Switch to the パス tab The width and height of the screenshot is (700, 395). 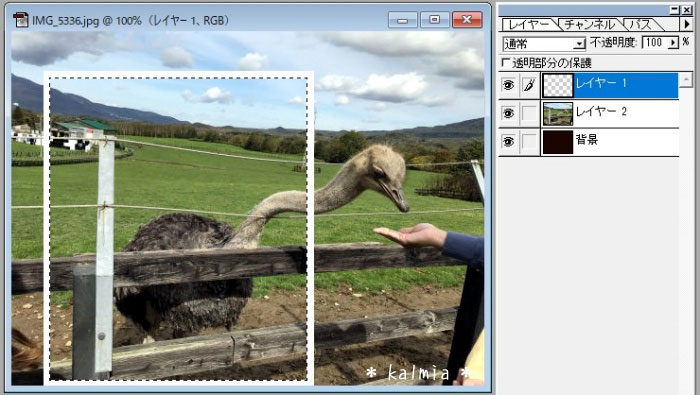pyautogui.click(x=640, y=25)
